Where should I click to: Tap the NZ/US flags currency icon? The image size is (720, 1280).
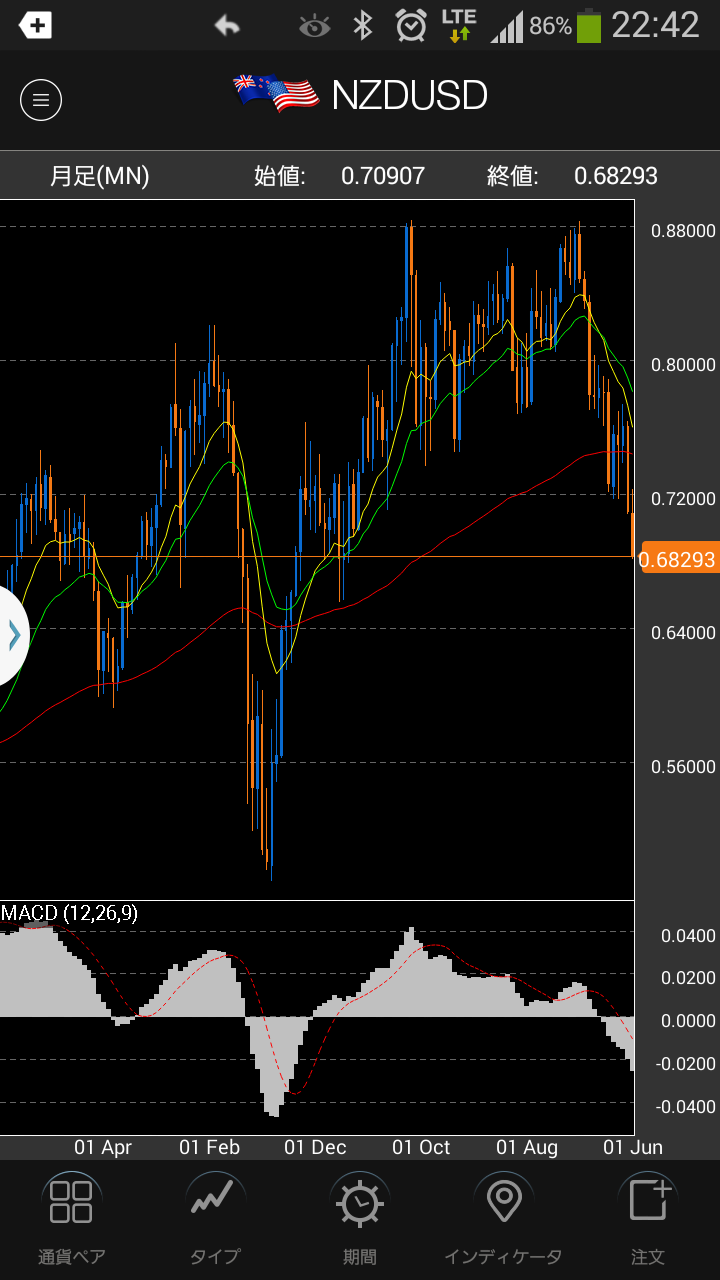click(274, 95)
